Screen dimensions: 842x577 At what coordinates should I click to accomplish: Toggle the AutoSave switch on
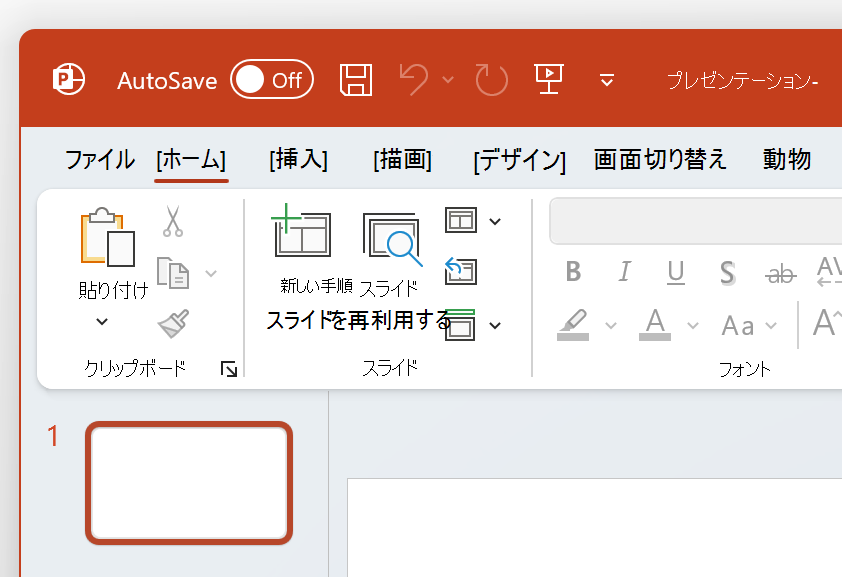[272, 79]
